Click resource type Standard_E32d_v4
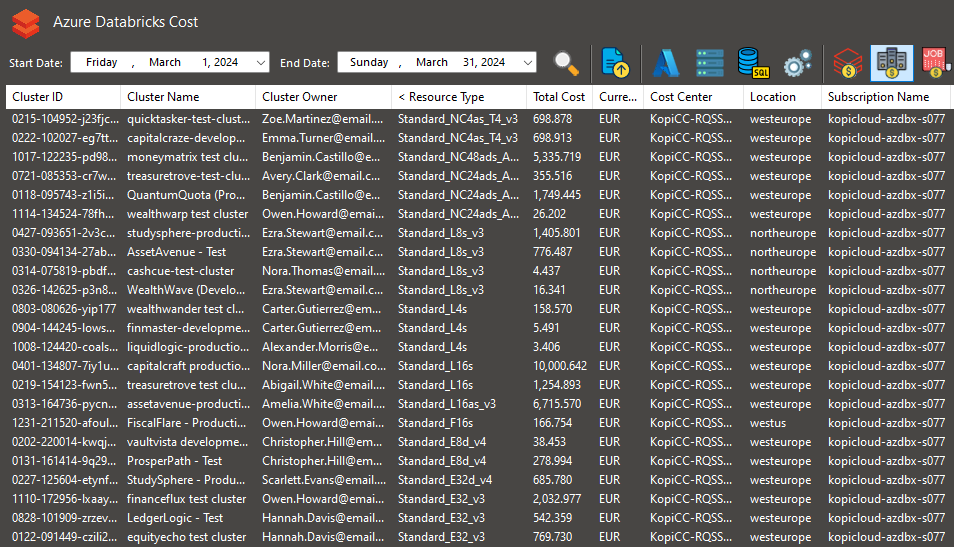The width and height of the screenshot is (954, 547). [x=445, y=480]
